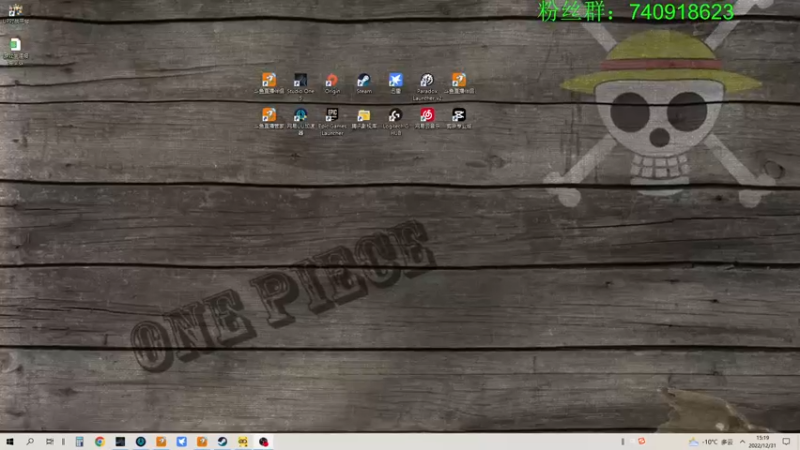Switch to orange Douyu taskbar app beside Steam
The height and width of the screenshot is (450, 800).
tap(202, 441)
